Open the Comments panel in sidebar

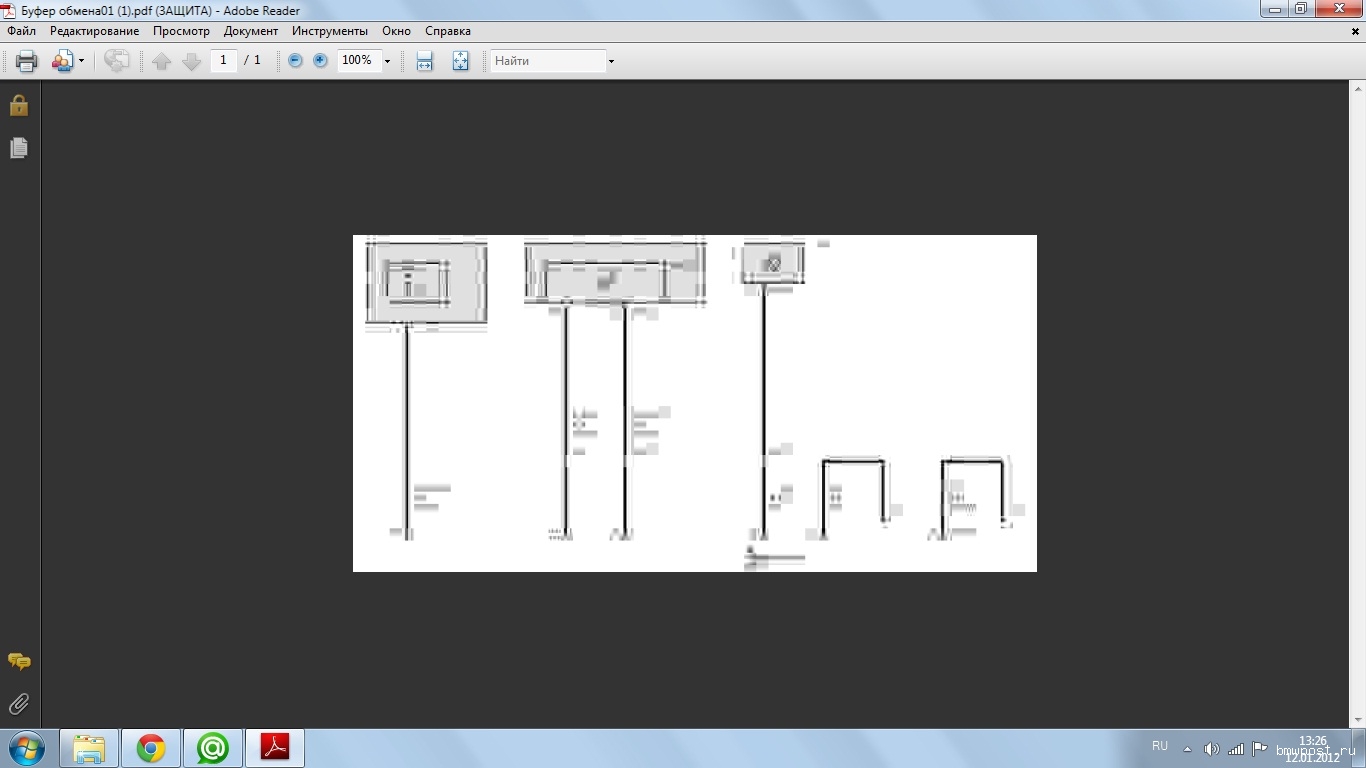coord(19,661)
